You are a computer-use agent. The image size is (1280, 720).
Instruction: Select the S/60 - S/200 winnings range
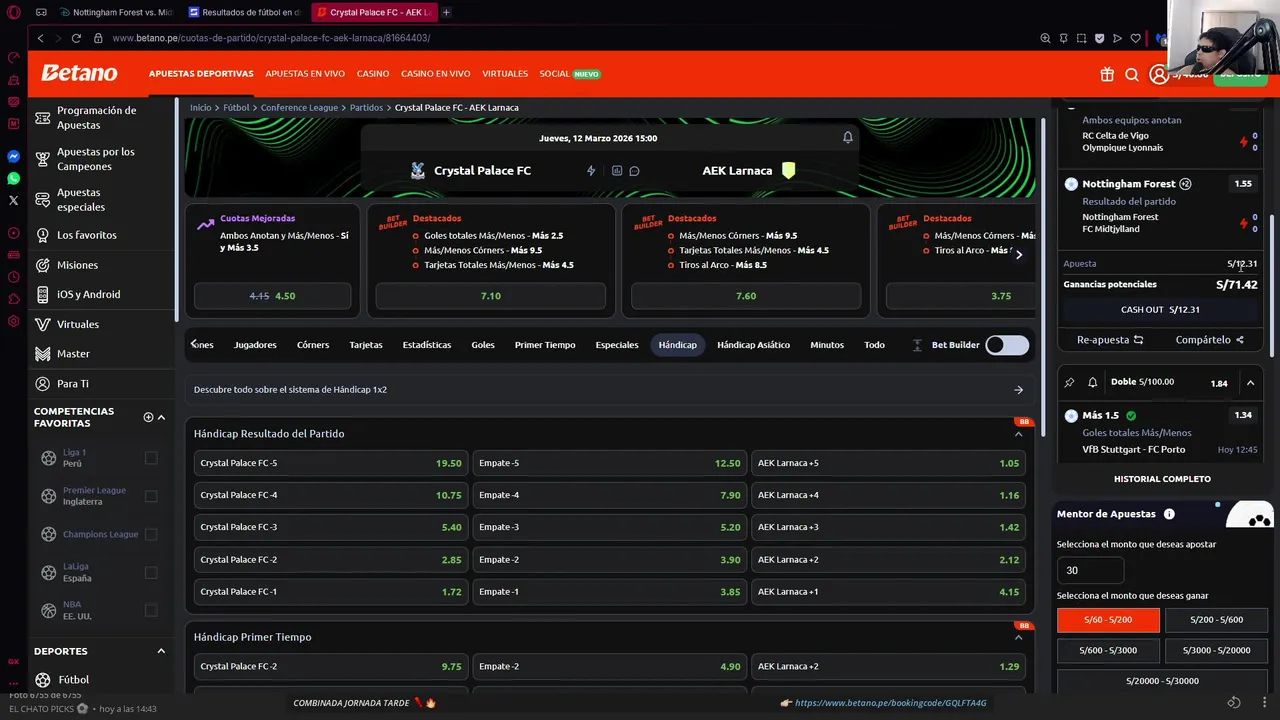coord(1108,620)
